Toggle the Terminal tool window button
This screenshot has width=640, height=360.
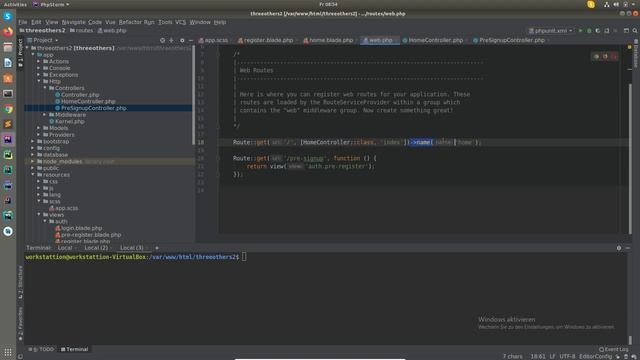point(74,349)
